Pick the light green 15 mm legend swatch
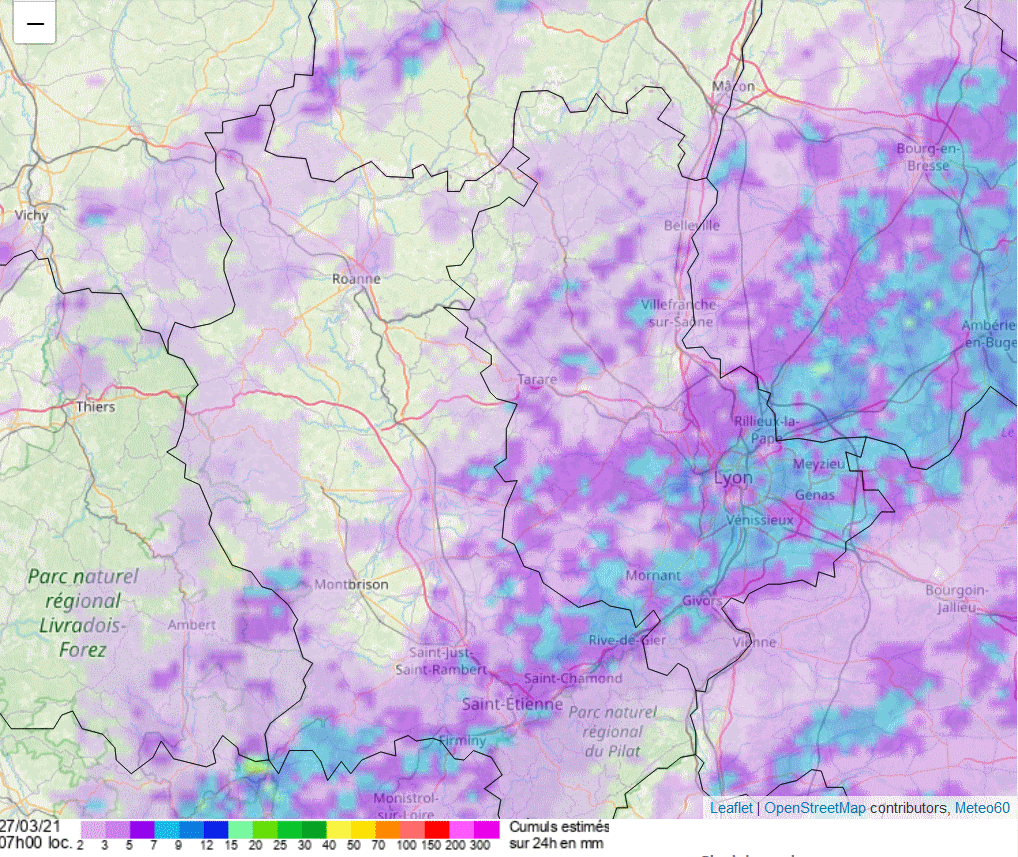The height and width of the screenshot is (857, 1018). point(240,830)
